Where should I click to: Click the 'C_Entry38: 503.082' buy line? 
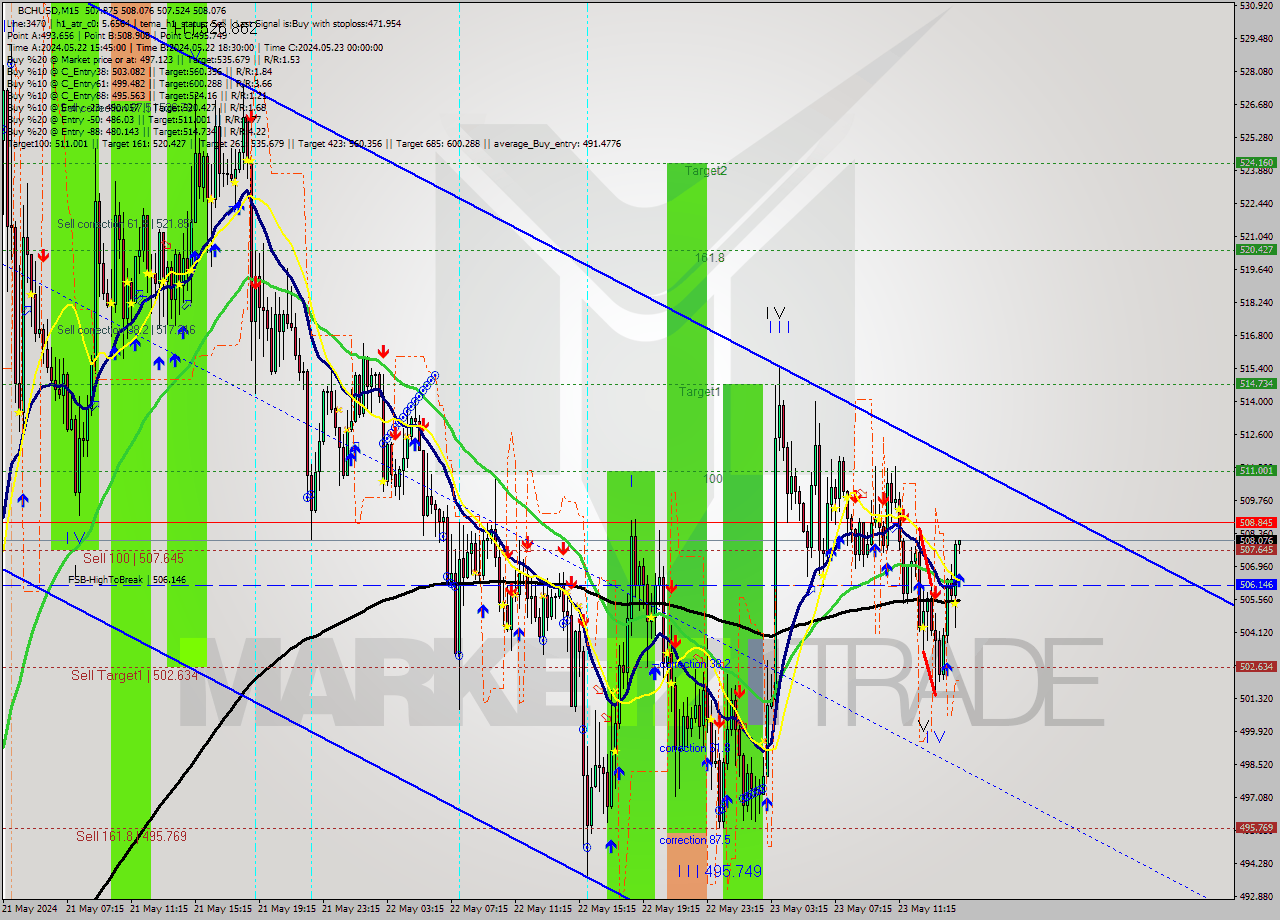point(140,71)
